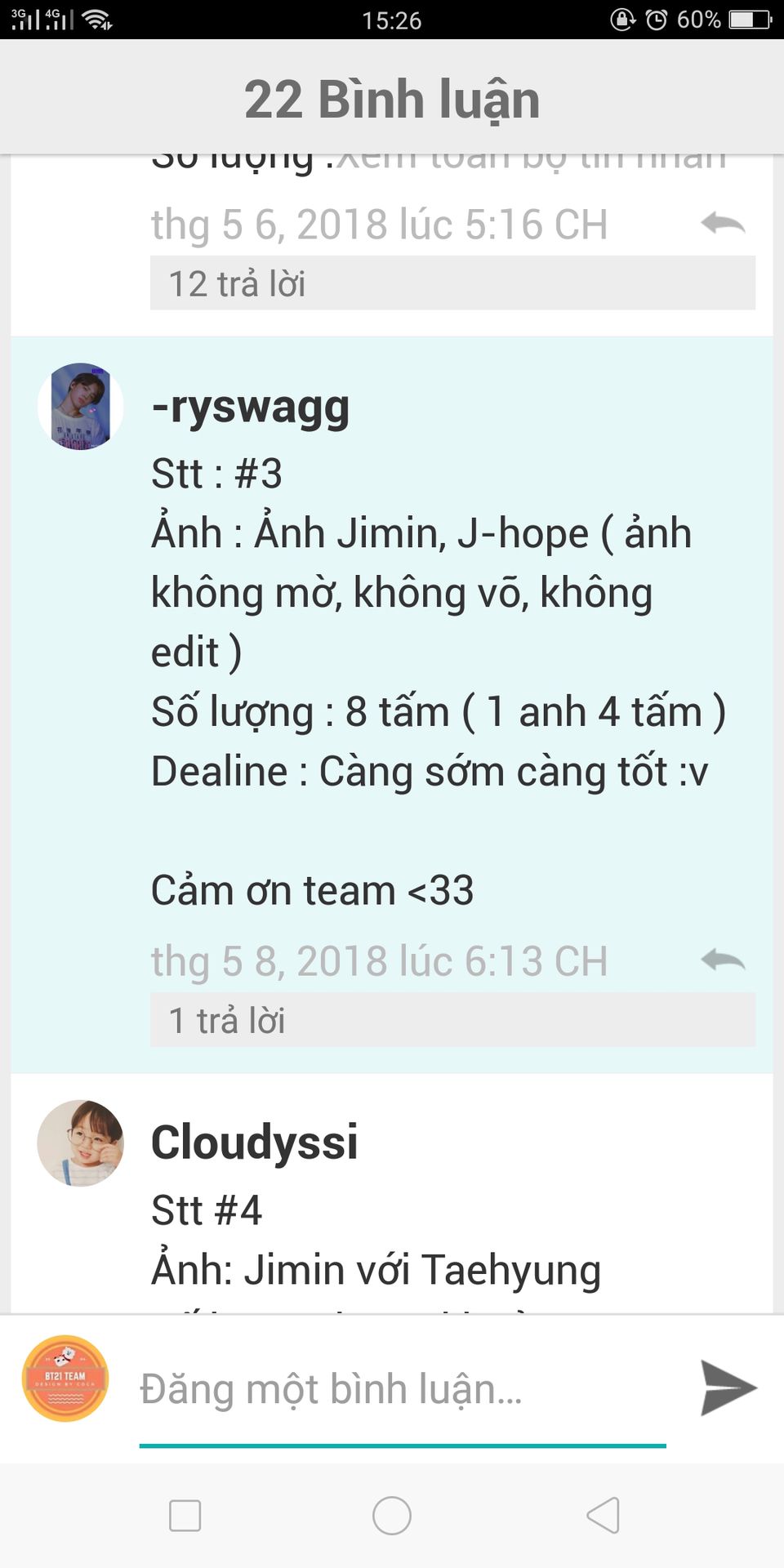This screenshot has width=784, height=1568.
Task: Focus the Đăng một bình luận input field
Action: click(x=403, y=1389)
